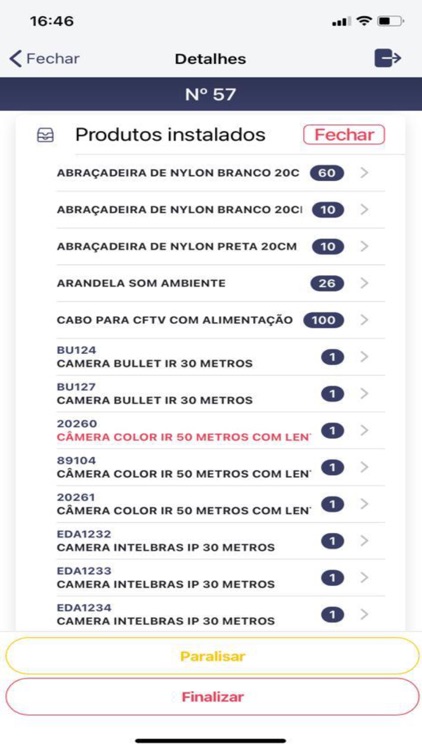The height and width of the screenshot is (750, 422).
Task: Go back using Fechar in header
Action: (44, 59)
